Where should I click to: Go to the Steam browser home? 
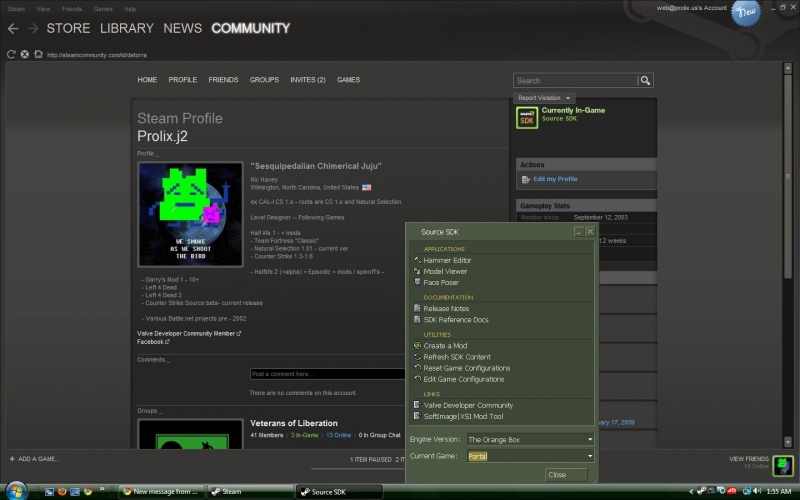38,54
